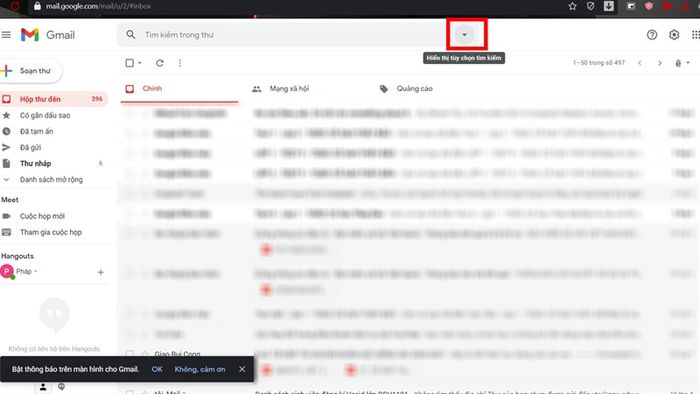Expand the select-all dropdown arrow

140,63
